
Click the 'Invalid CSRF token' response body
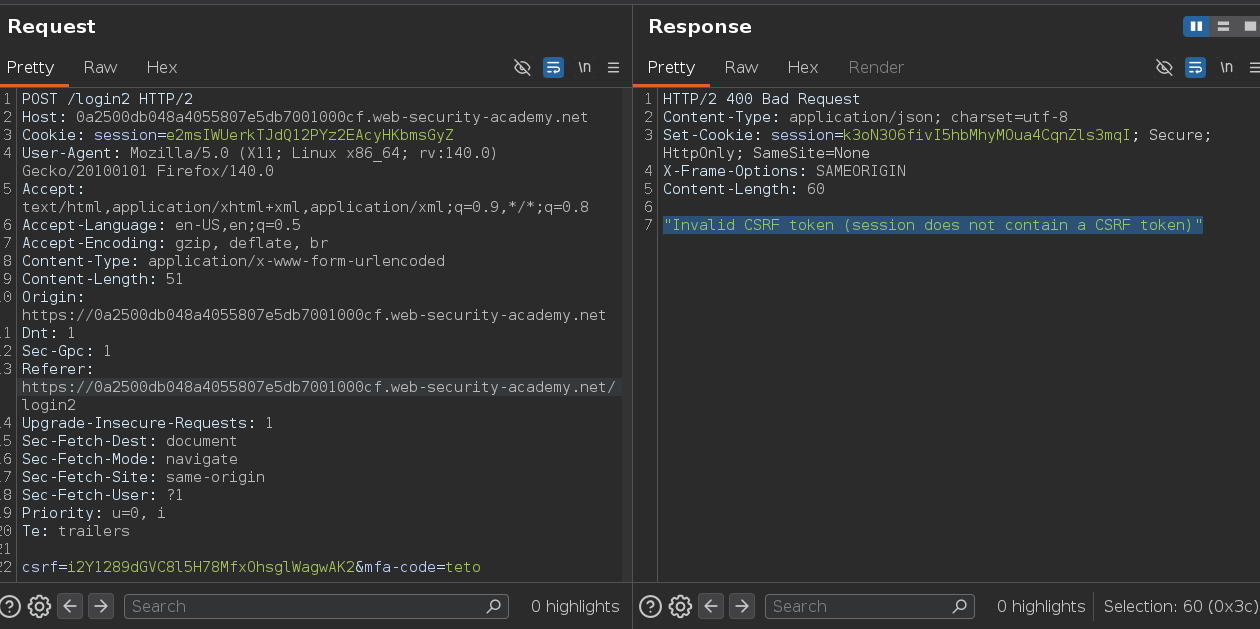click(x=933, y=225)
